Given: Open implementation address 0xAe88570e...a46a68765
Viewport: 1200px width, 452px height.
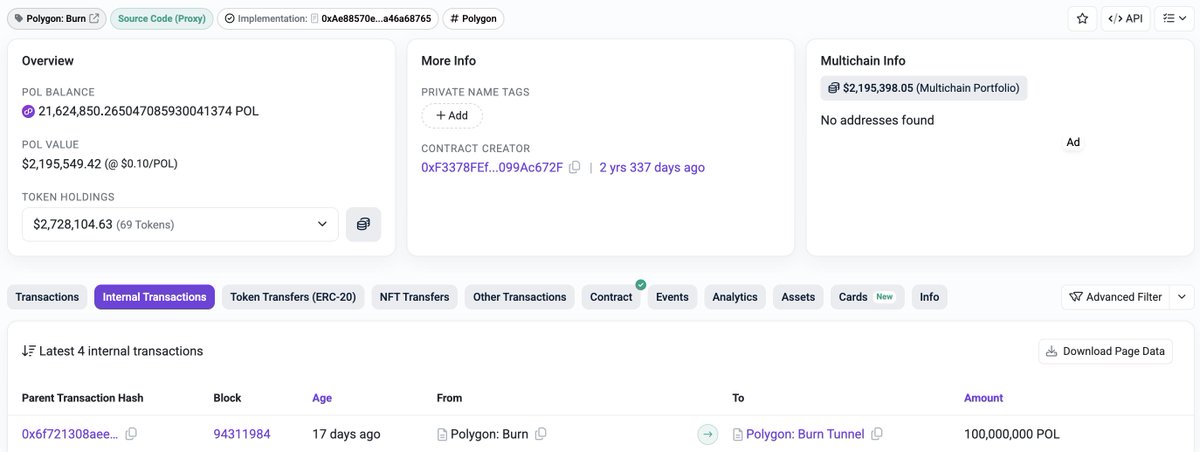Looking at the screenshot, I should (x=376, y=18).
